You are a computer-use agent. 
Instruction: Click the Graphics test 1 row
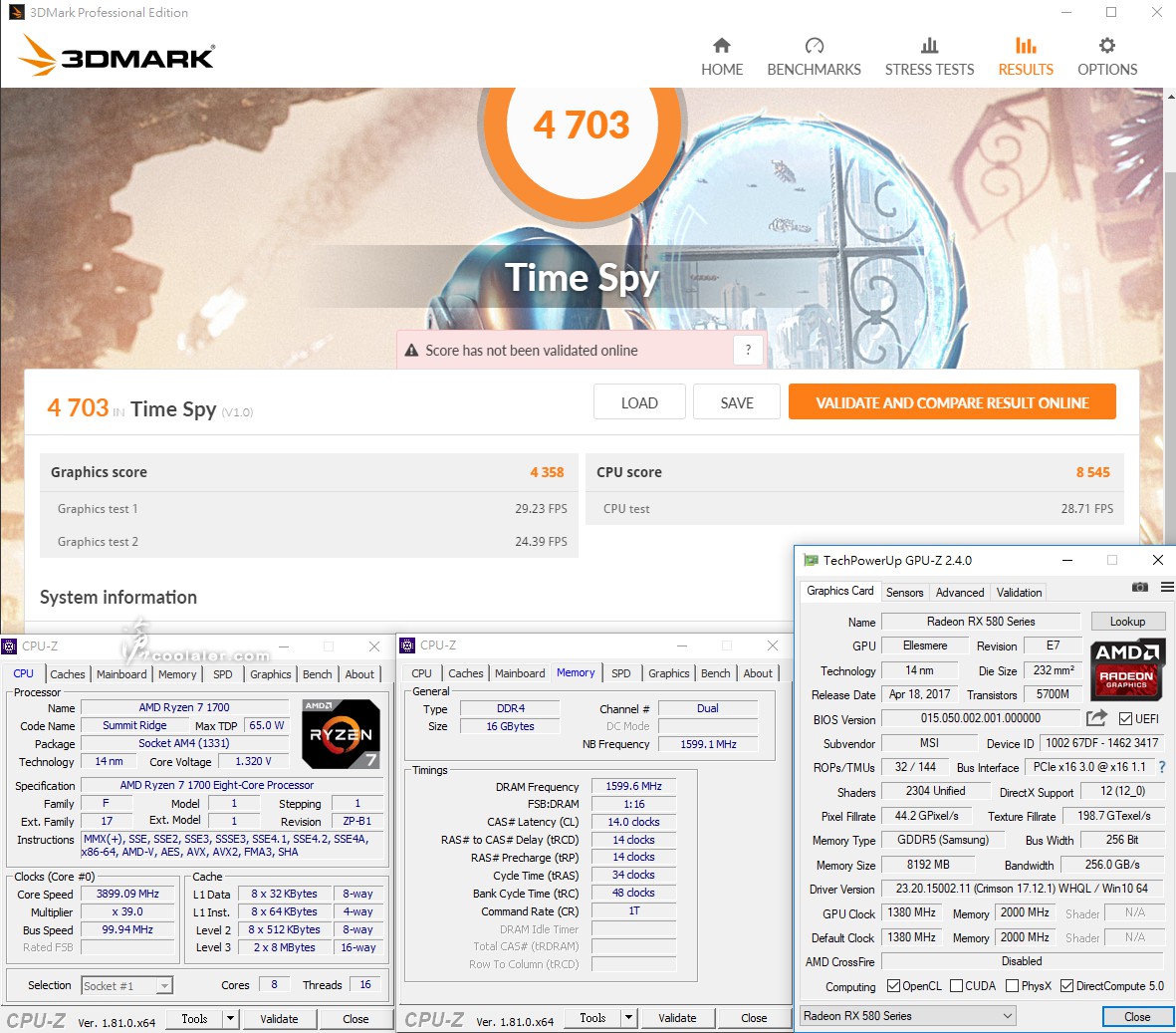[x=309, y=509]
